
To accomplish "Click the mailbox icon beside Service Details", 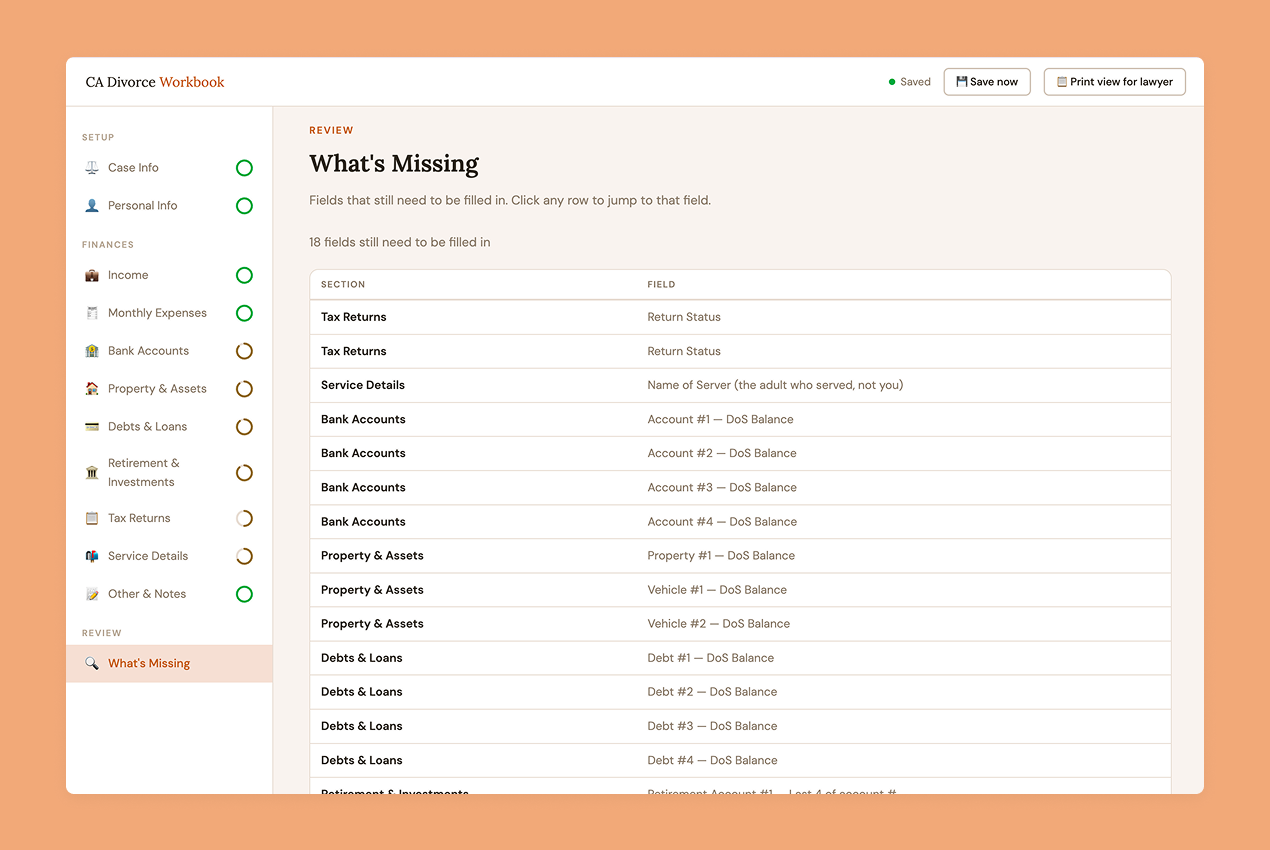I will click(x=92, y=556).
